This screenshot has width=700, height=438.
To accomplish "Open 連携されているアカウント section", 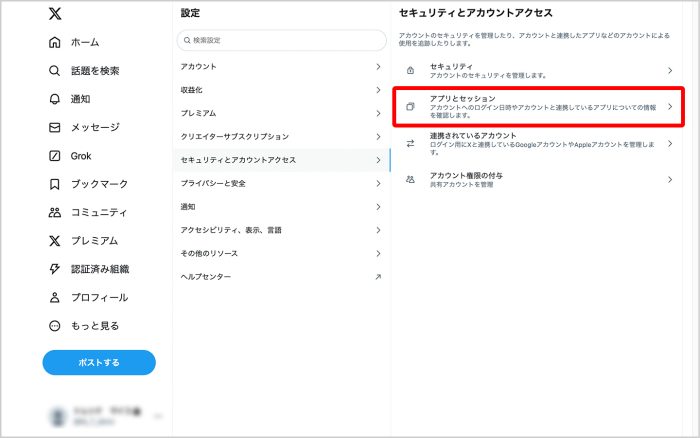I will pos(540,140).
